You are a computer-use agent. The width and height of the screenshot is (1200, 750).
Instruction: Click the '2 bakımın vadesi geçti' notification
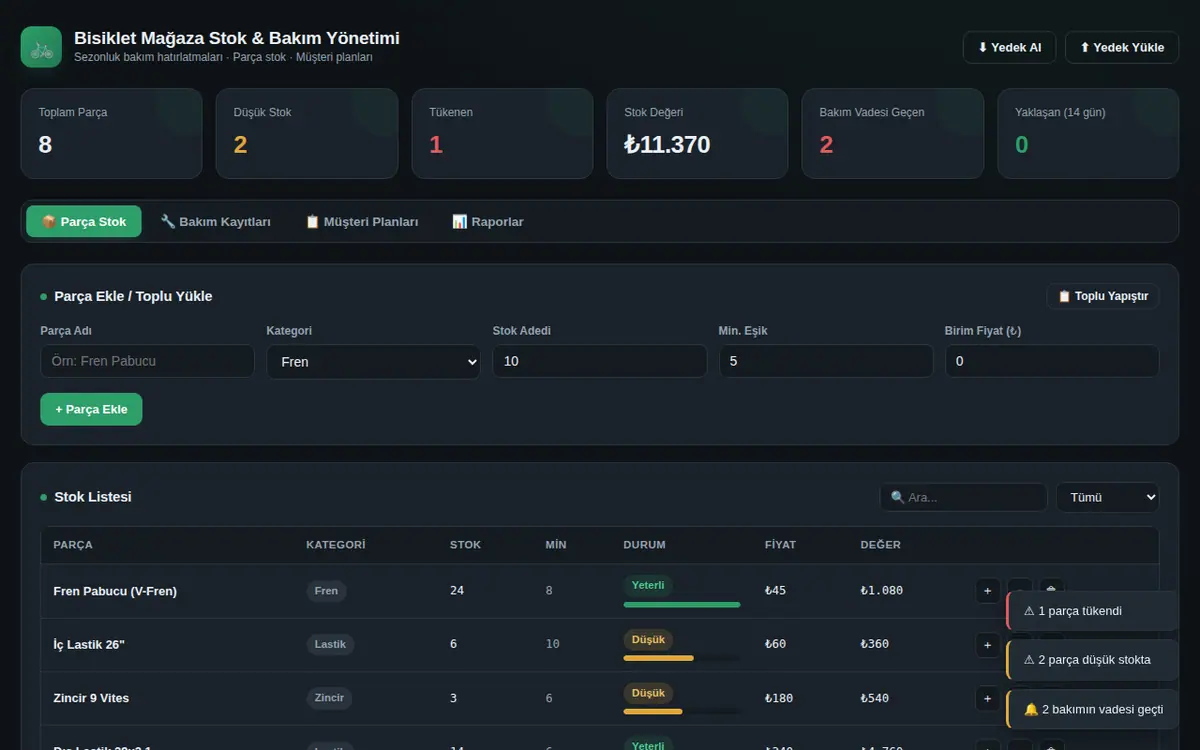[1092, 709]
